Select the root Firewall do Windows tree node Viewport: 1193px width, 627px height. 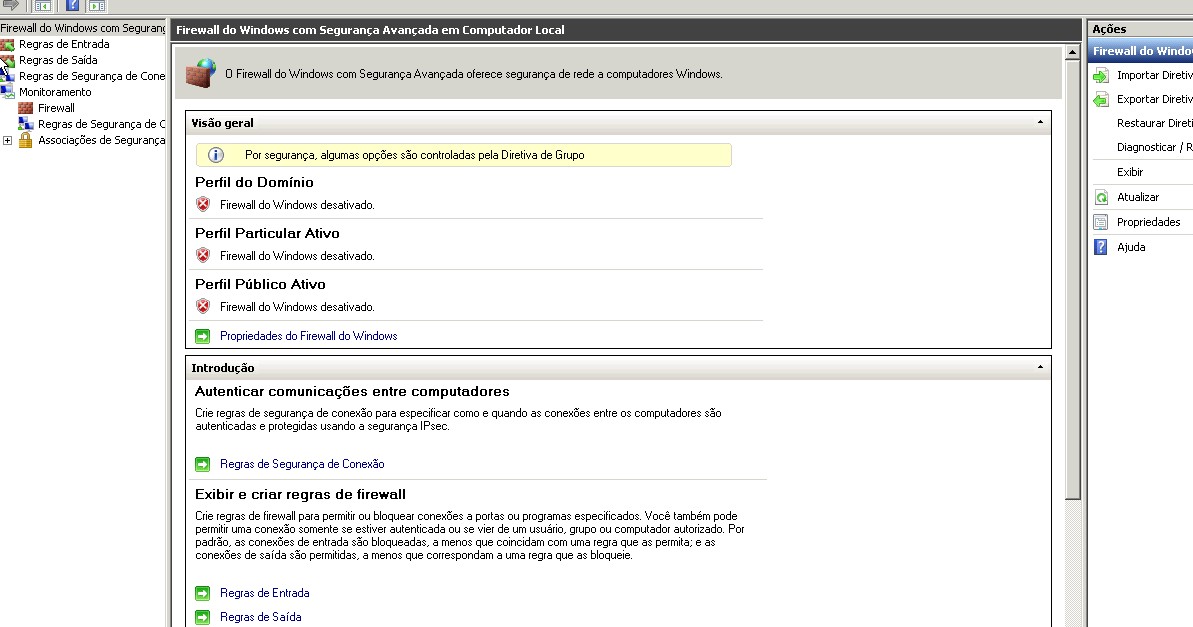coord(82,28)
